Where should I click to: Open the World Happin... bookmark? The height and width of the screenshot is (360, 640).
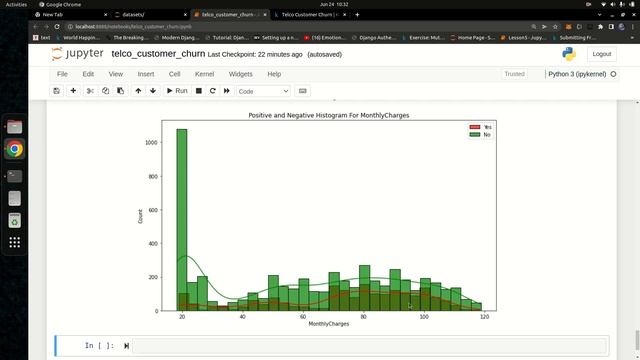click(78, 38)
